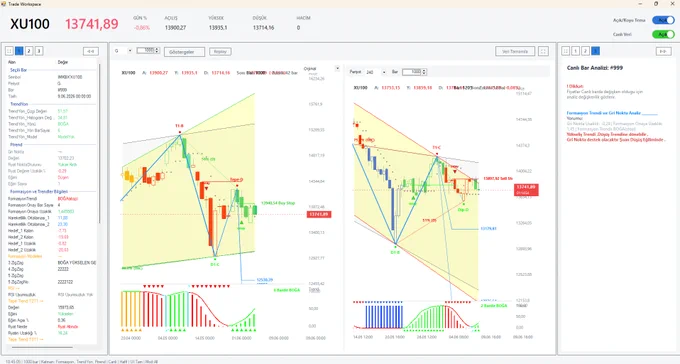
Task: Switch to right panel tab 1
Action: click(x=575, y=51)
